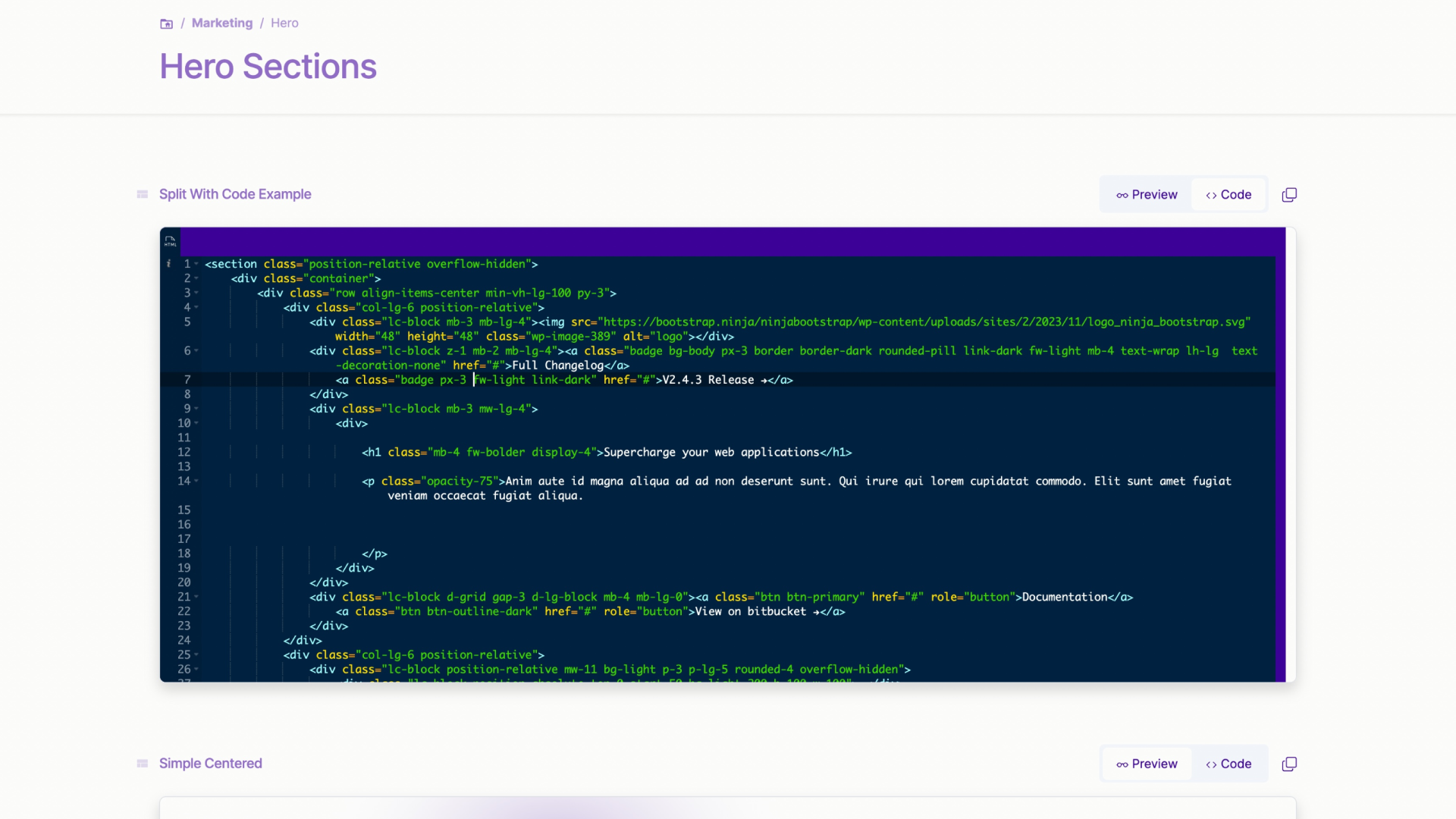Collapse code fold at line 25
Viewport: 1456px width, 819px height.
coord(196,654)
